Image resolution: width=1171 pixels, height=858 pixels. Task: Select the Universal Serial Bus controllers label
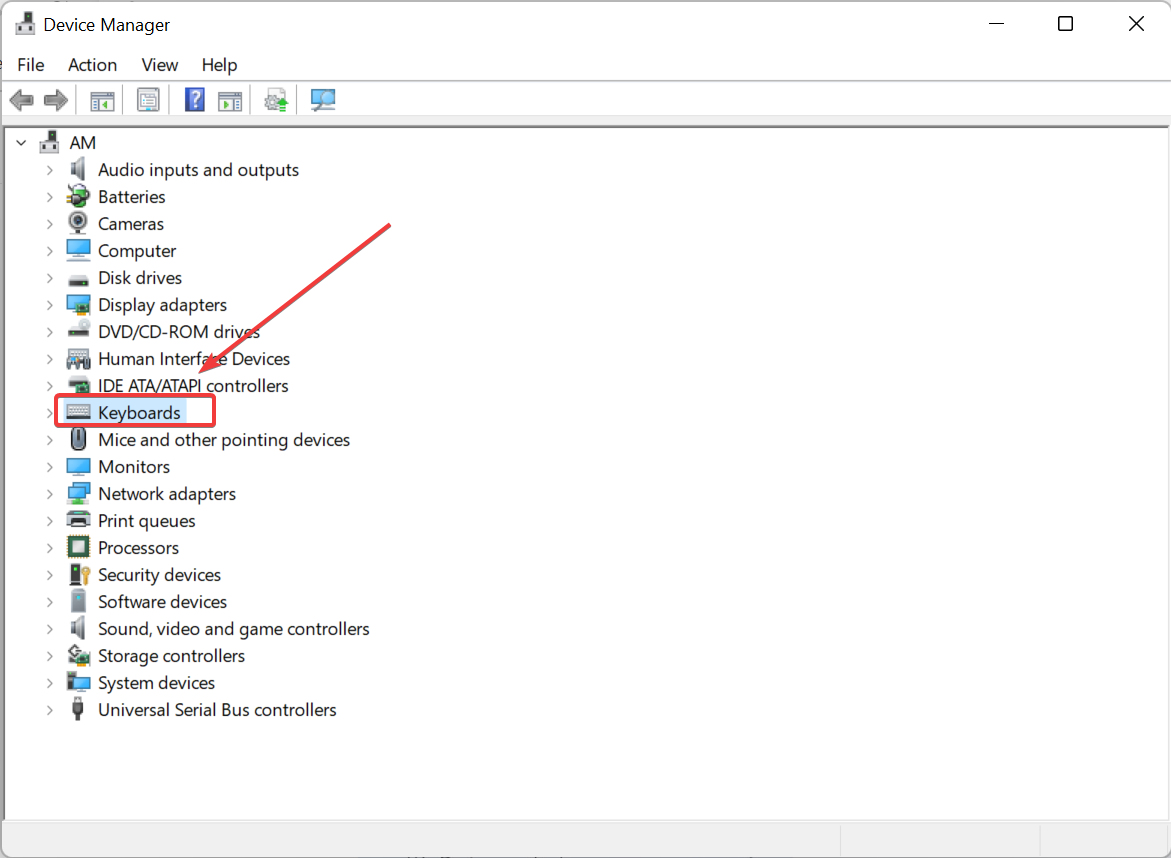pos(217,709)
